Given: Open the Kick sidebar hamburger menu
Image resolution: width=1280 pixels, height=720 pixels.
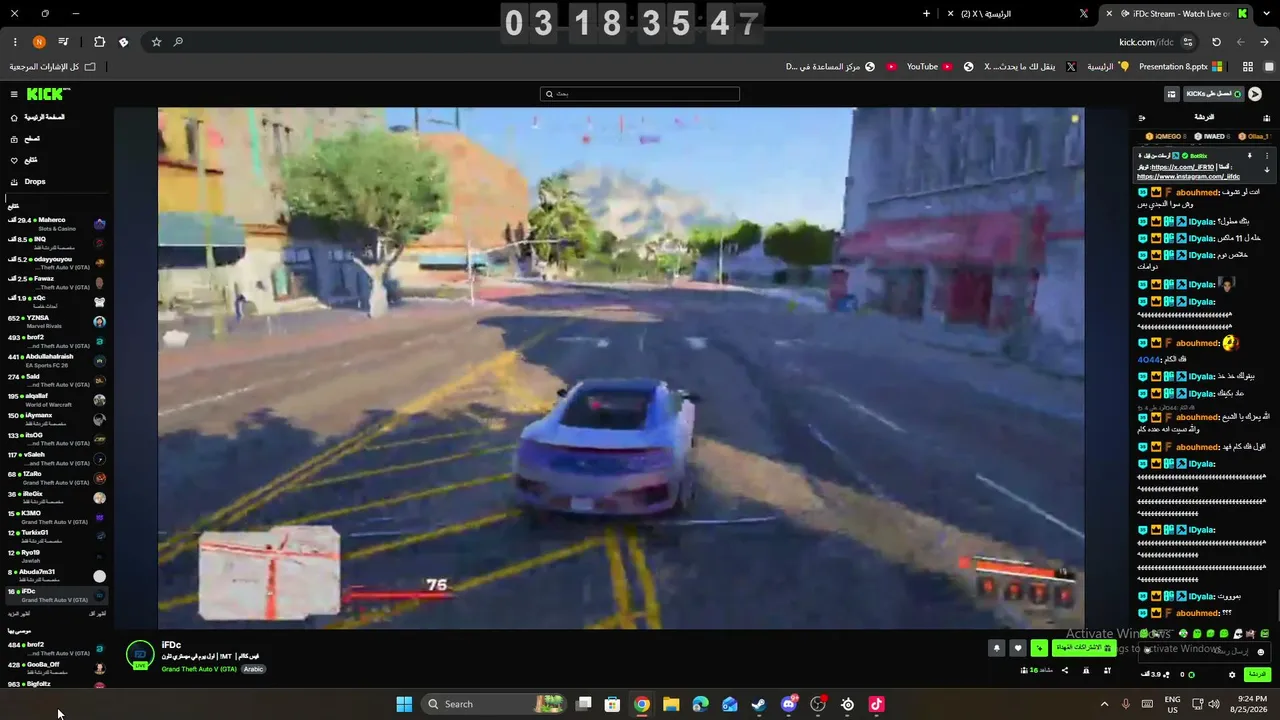Looking at the screenshot, I should point(14,94).
